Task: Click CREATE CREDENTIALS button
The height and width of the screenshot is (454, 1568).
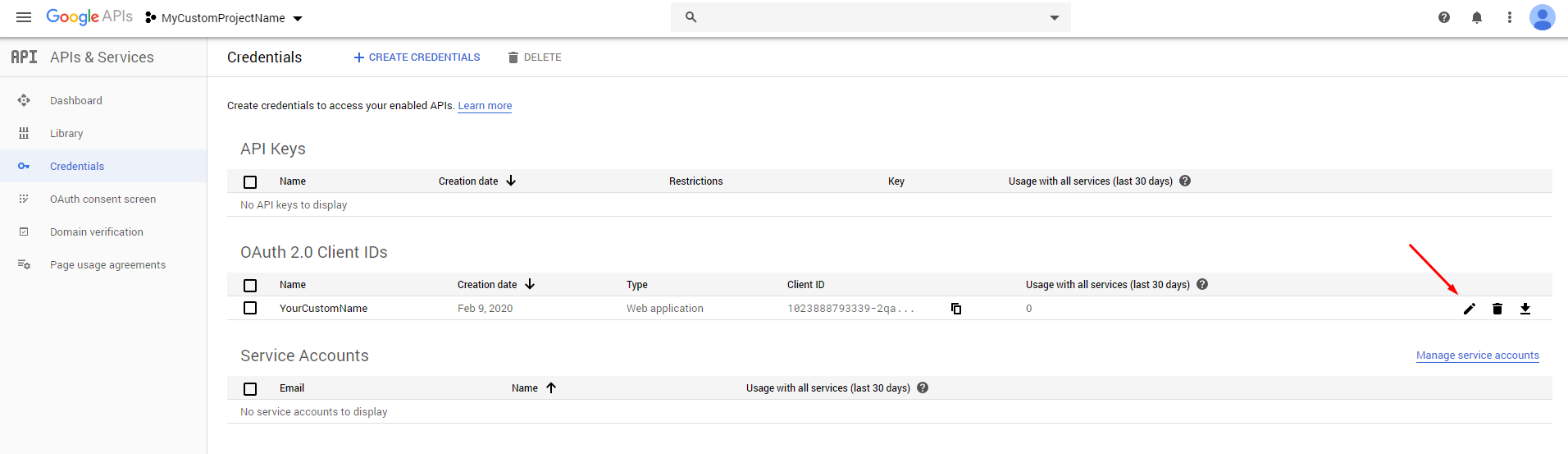Action: (417, 57)
